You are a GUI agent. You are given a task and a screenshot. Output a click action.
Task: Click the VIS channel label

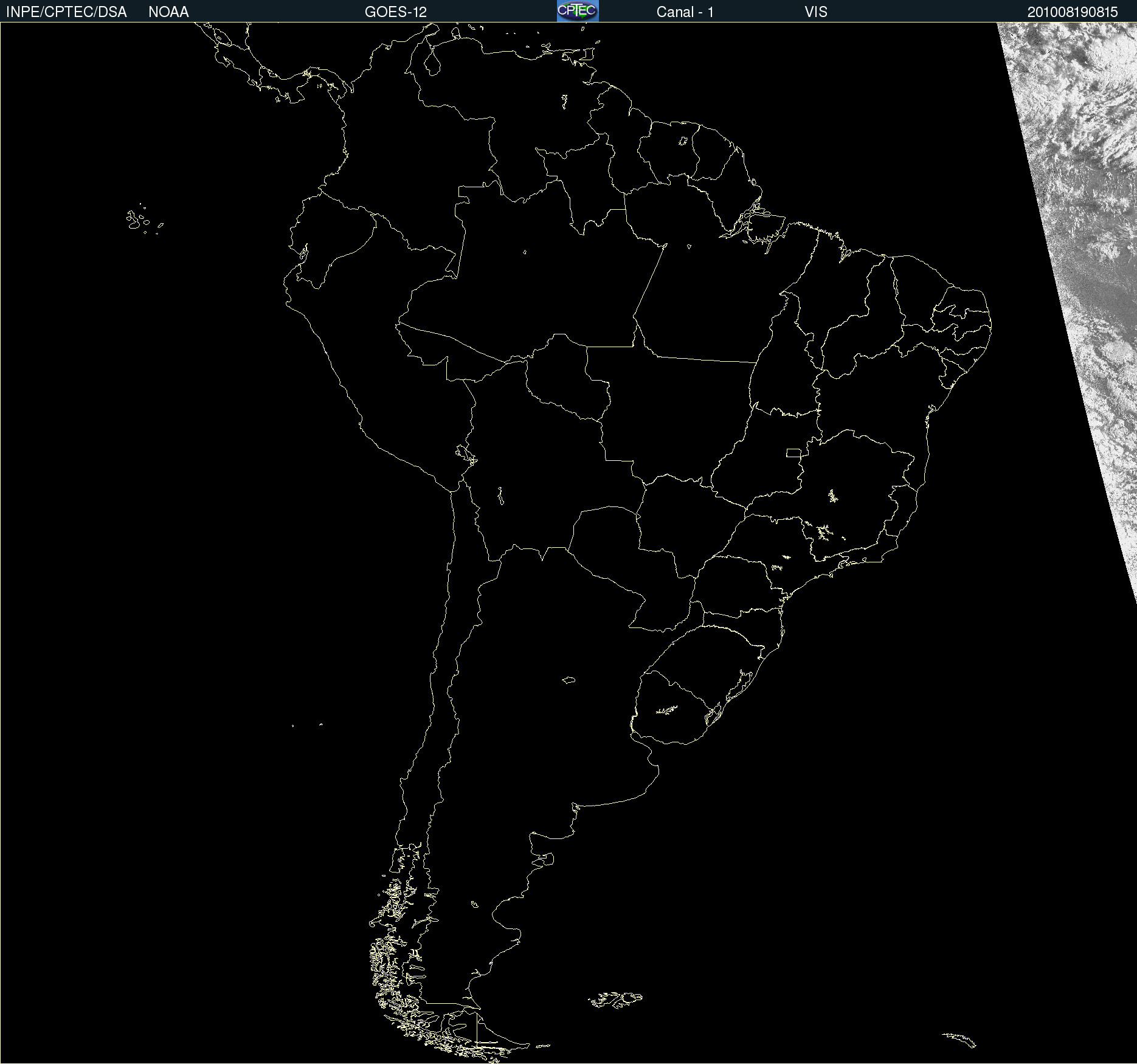(816, 12)
